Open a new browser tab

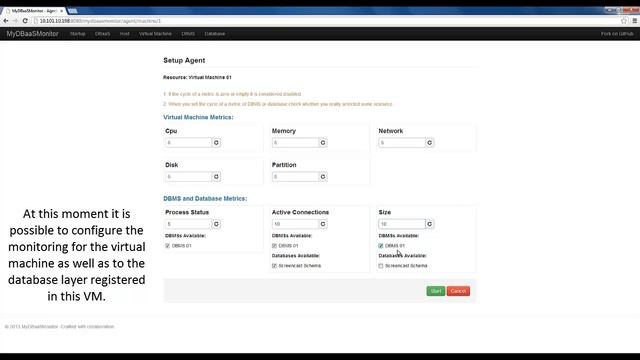coord(73,11)
